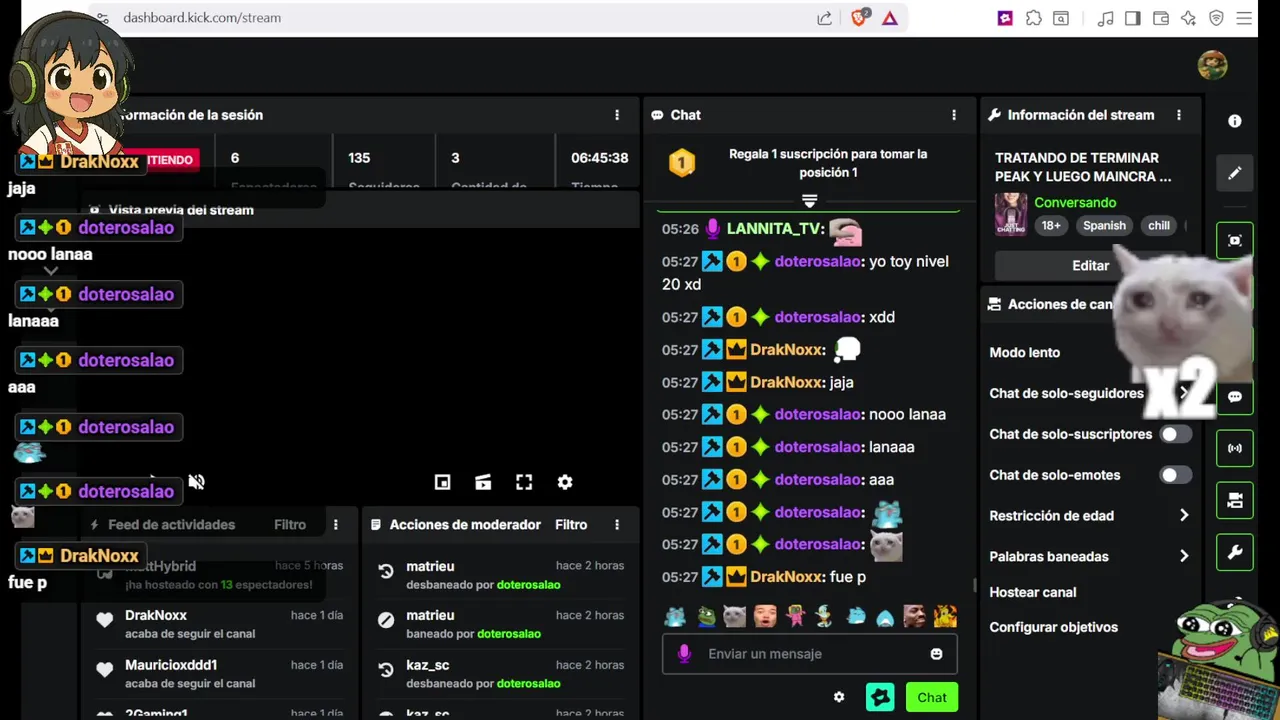The height and width of the screenshot is (720, 1280).
Task: Click the Editar stream info button
Action: point(1090,266)
